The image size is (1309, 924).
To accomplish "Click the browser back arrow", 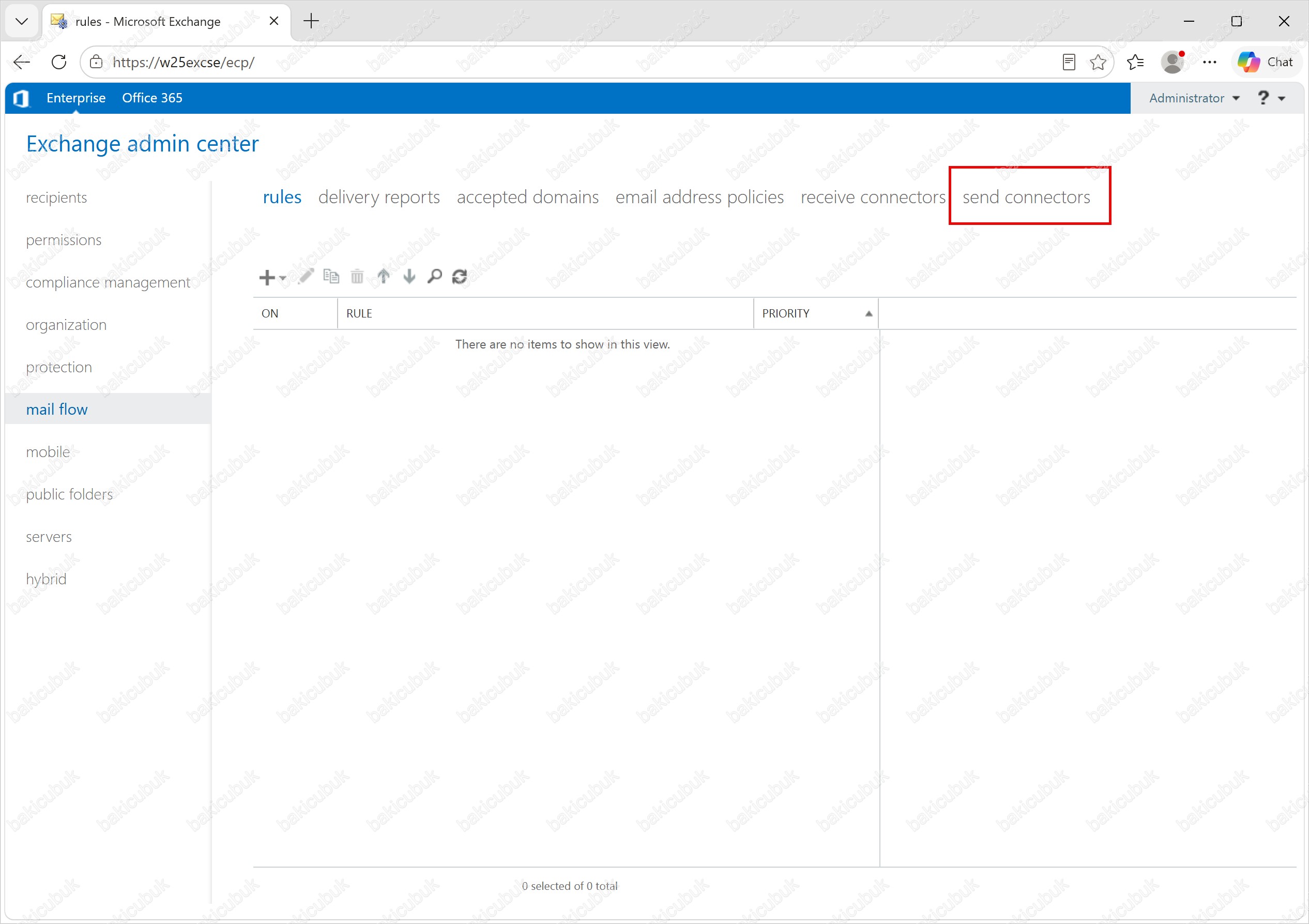I will [22, 62].
